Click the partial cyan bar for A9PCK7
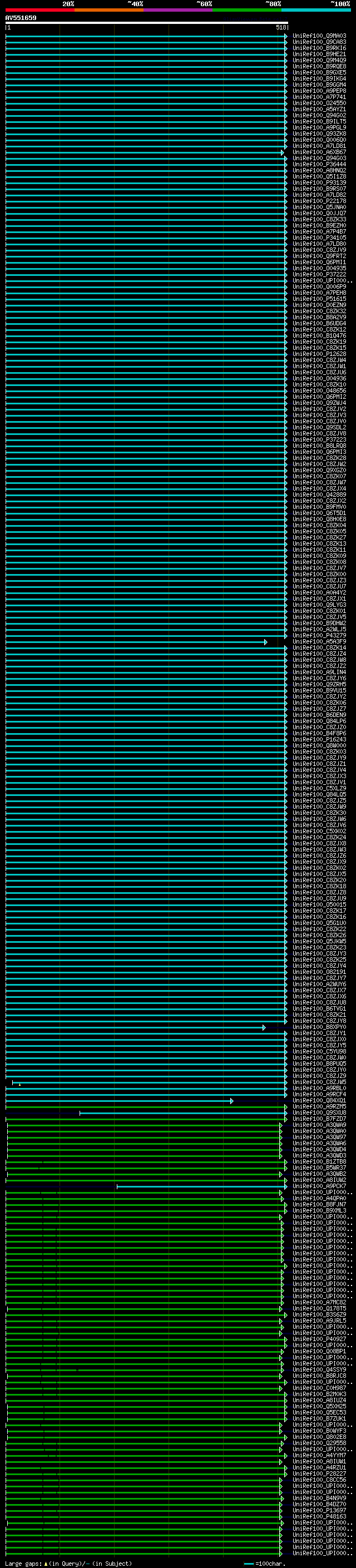The width and height of the screenshot is (356, 1568). pyautogui.click(x=202, y=1186)
